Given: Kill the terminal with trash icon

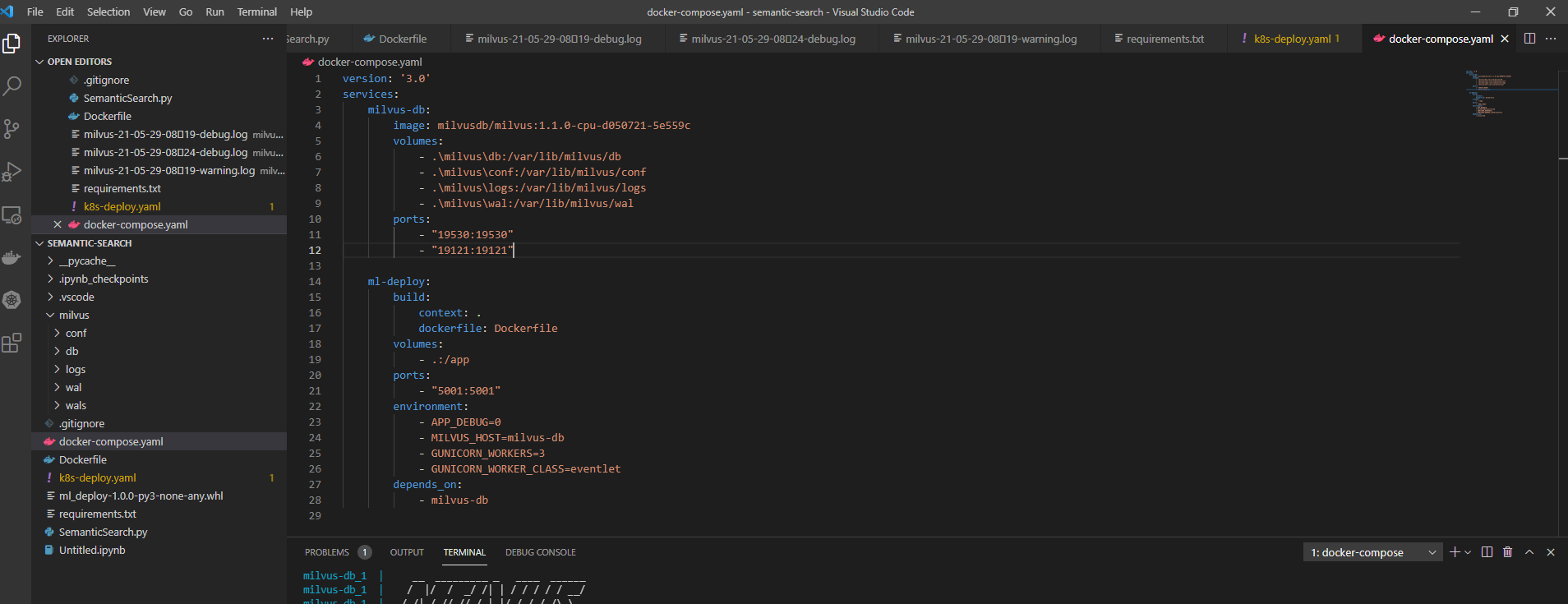Looking at the screenshot, I should pyautogui.click(x=1507, y=552).
